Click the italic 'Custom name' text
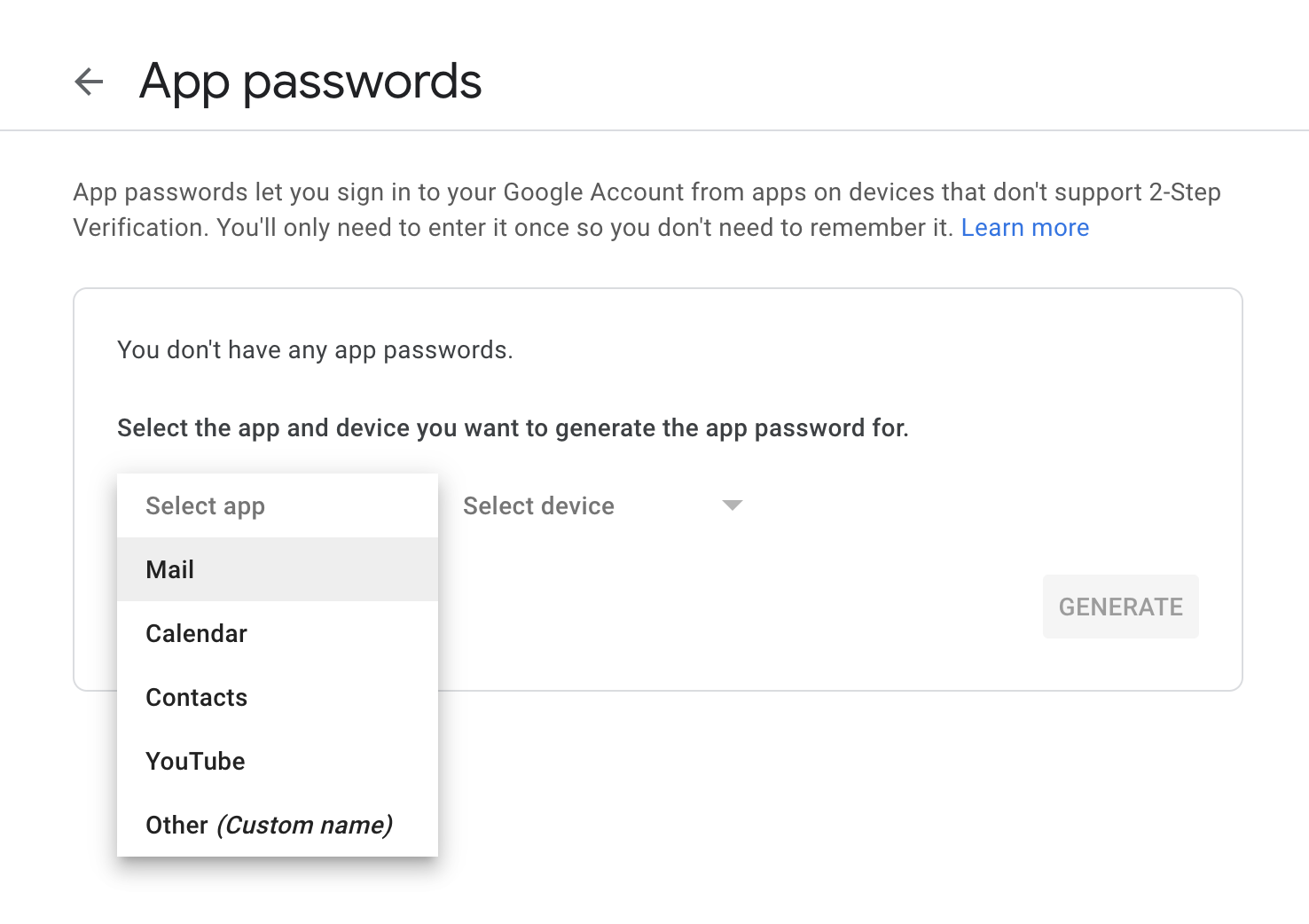The image size is (1309, 924). 304,826
